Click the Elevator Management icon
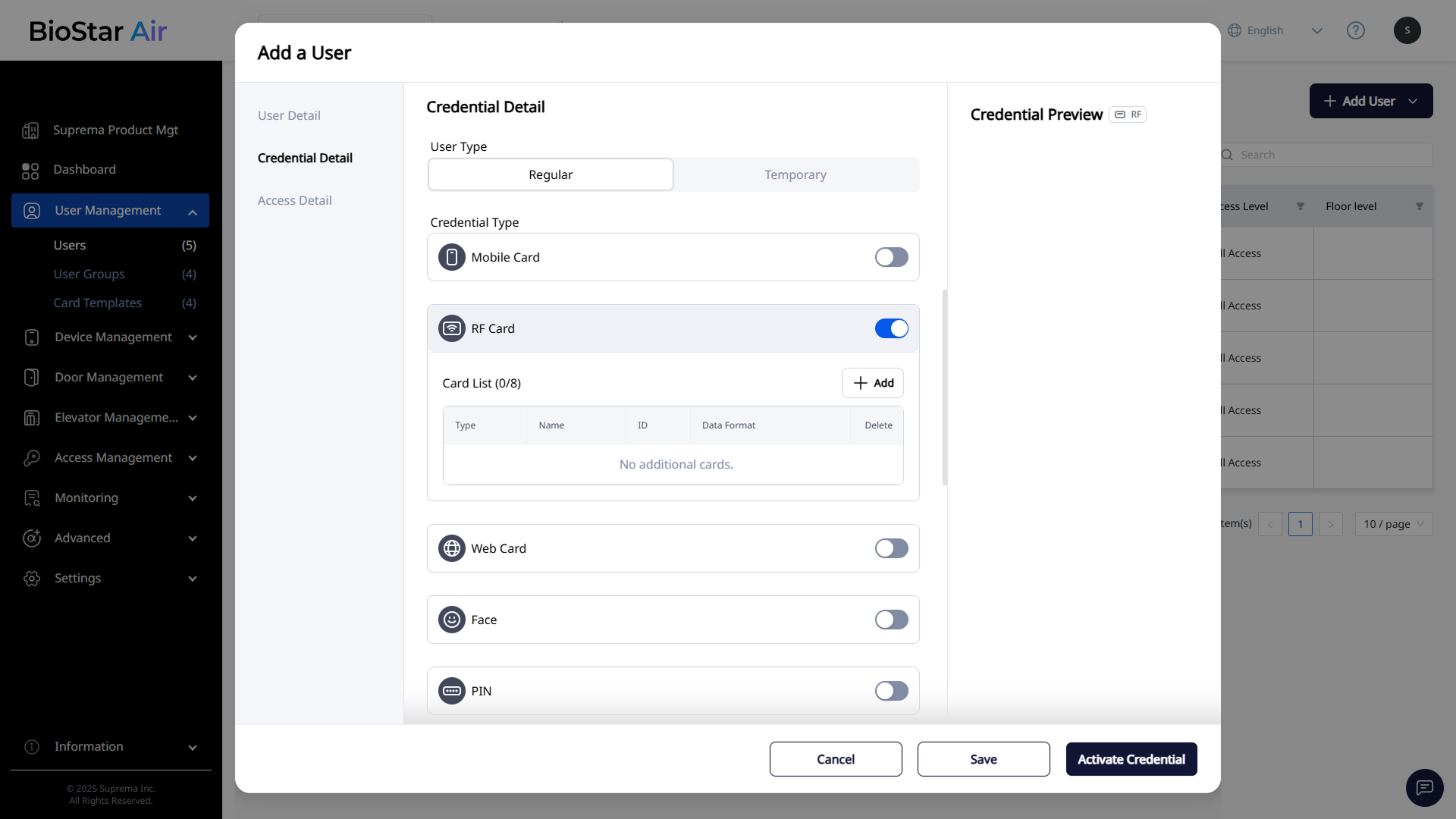1456x819 pixels. click(32, 418)
